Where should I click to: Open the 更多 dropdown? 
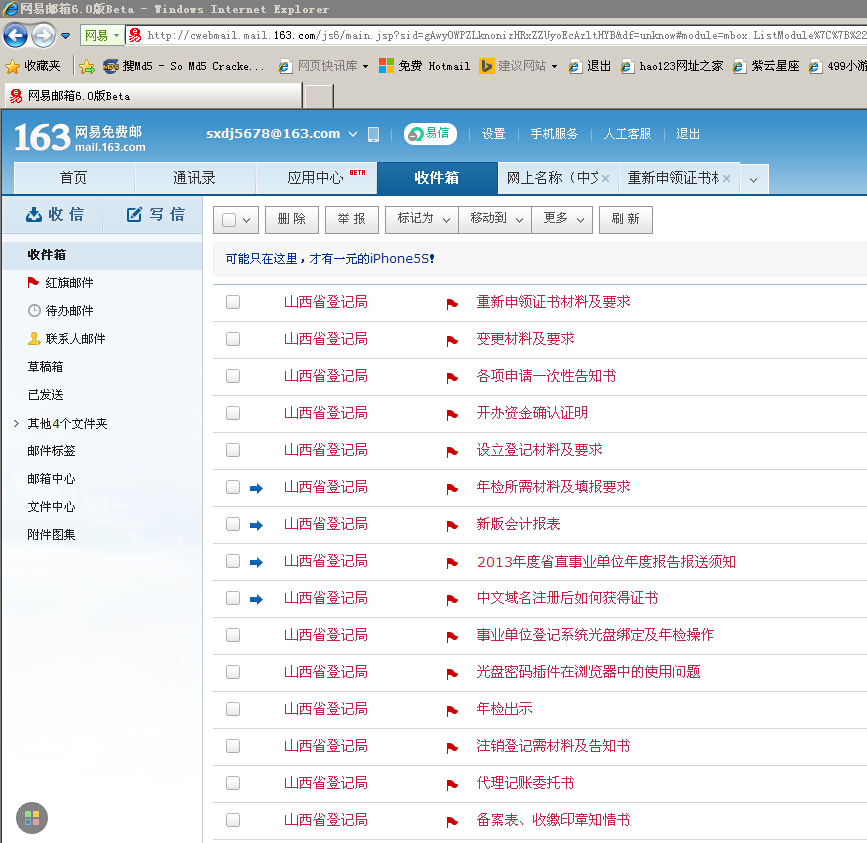coord(562,219)
